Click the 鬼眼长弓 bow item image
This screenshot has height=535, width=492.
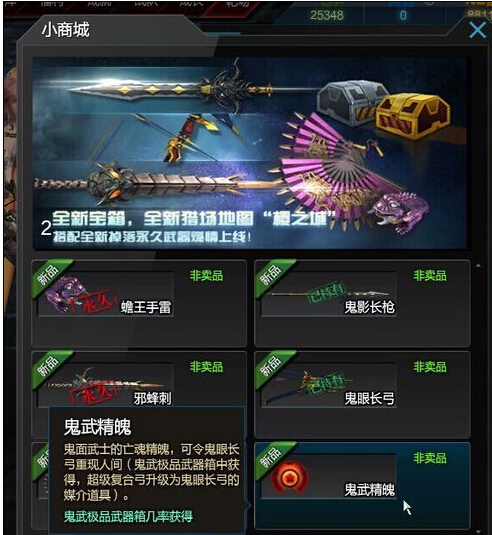pyautogui.click(x=312, y=385)
